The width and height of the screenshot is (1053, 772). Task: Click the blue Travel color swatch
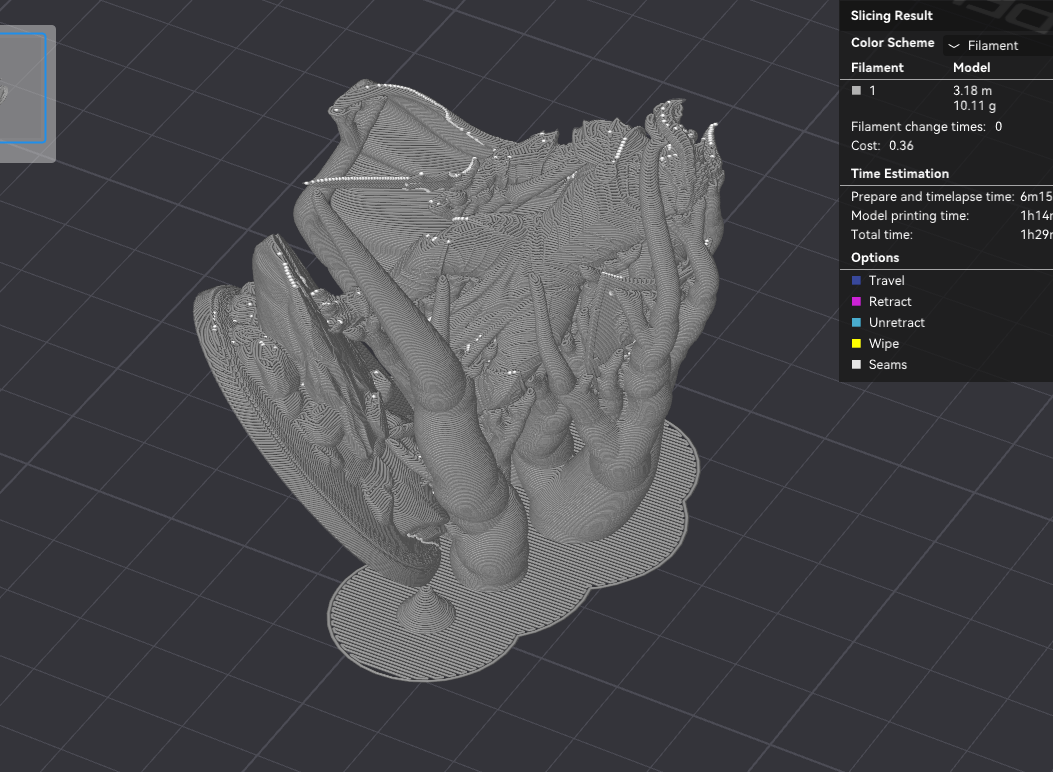pyautogui.click(x=856, y=281)
